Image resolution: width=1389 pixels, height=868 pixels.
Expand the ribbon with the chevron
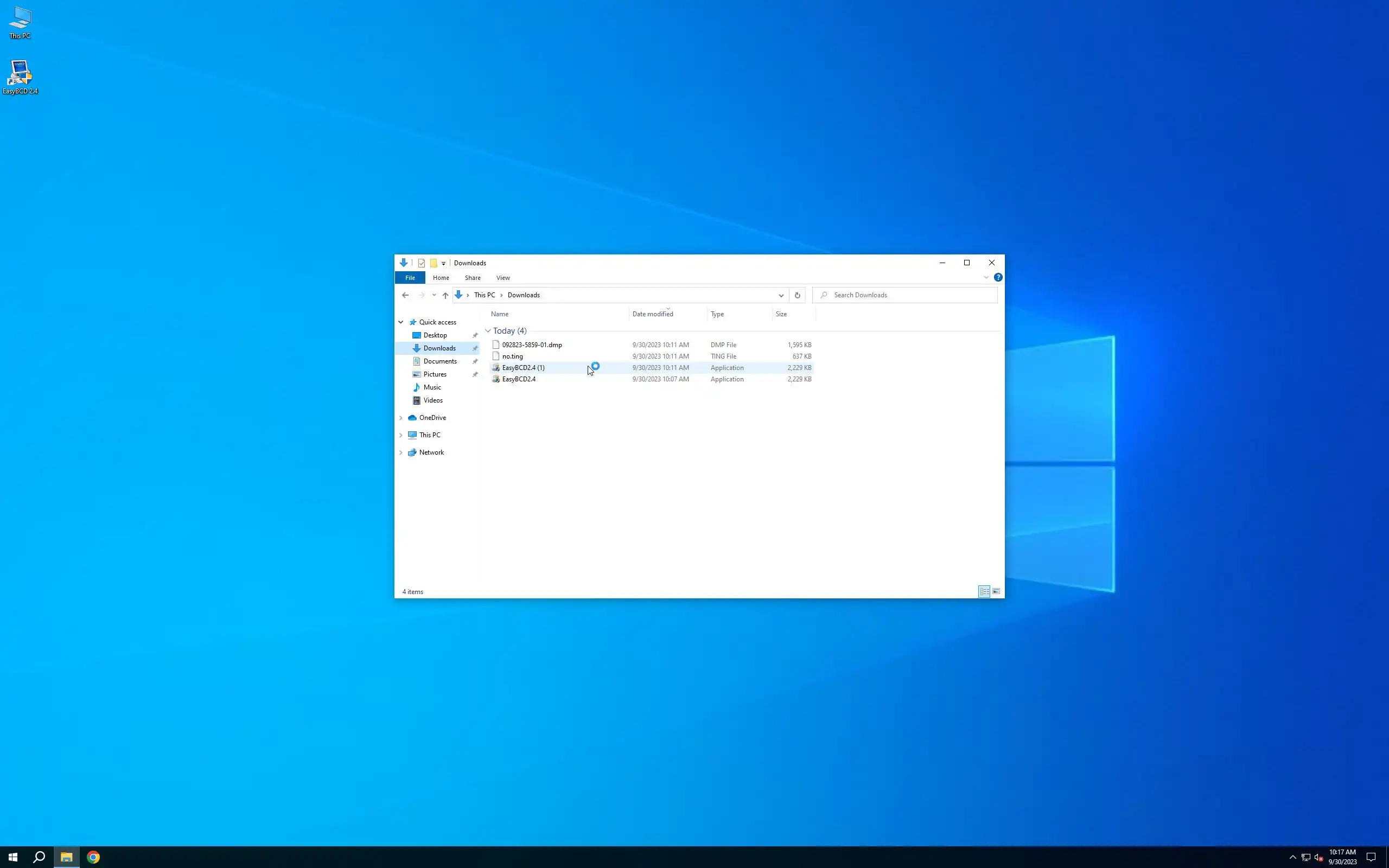coord(986,277)
